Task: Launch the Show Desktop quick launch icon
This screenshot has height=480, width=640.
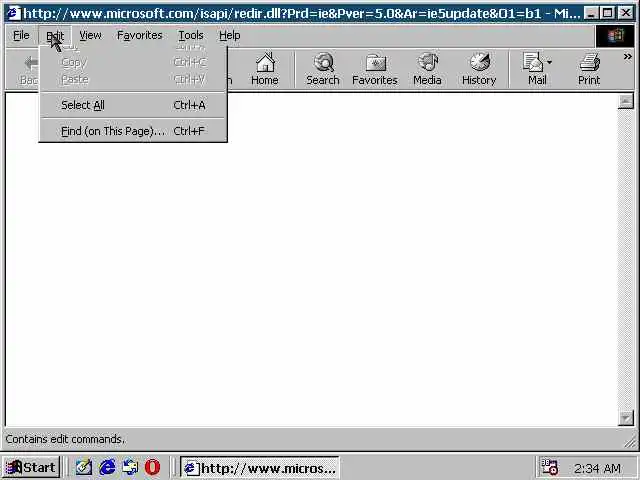Action: tap(84, 467)
